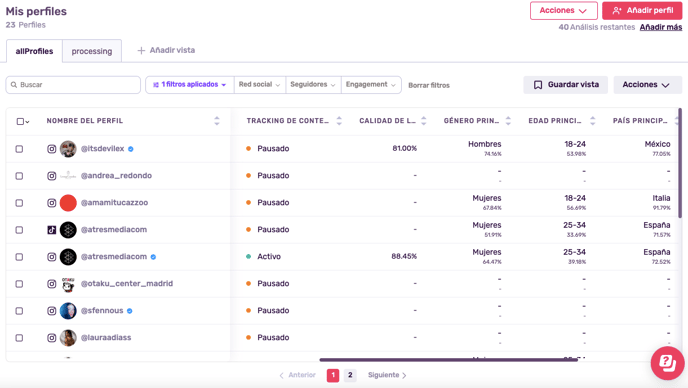Click the magnifier icon in Buscar field
This screenshot has width=688, height=388.
pyautogui.click(x=14, y=85)
